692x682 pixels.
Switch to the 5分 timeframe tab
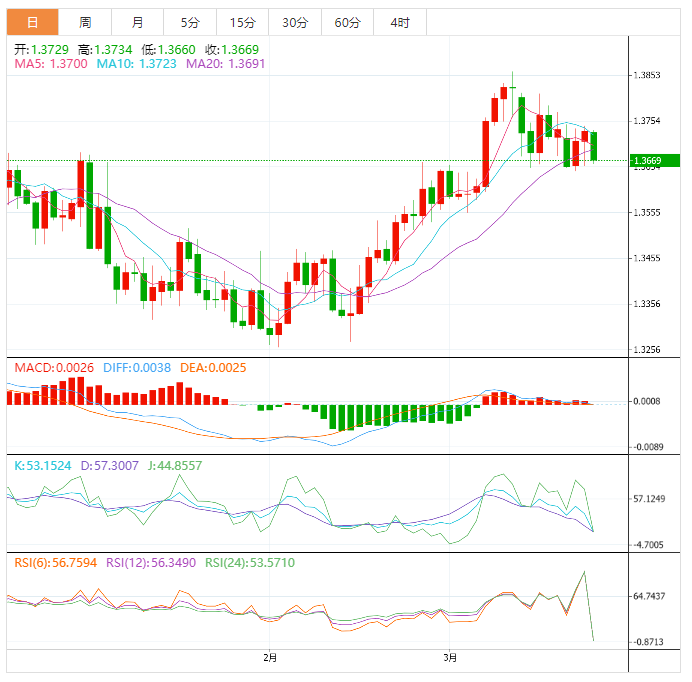(189, 22)
